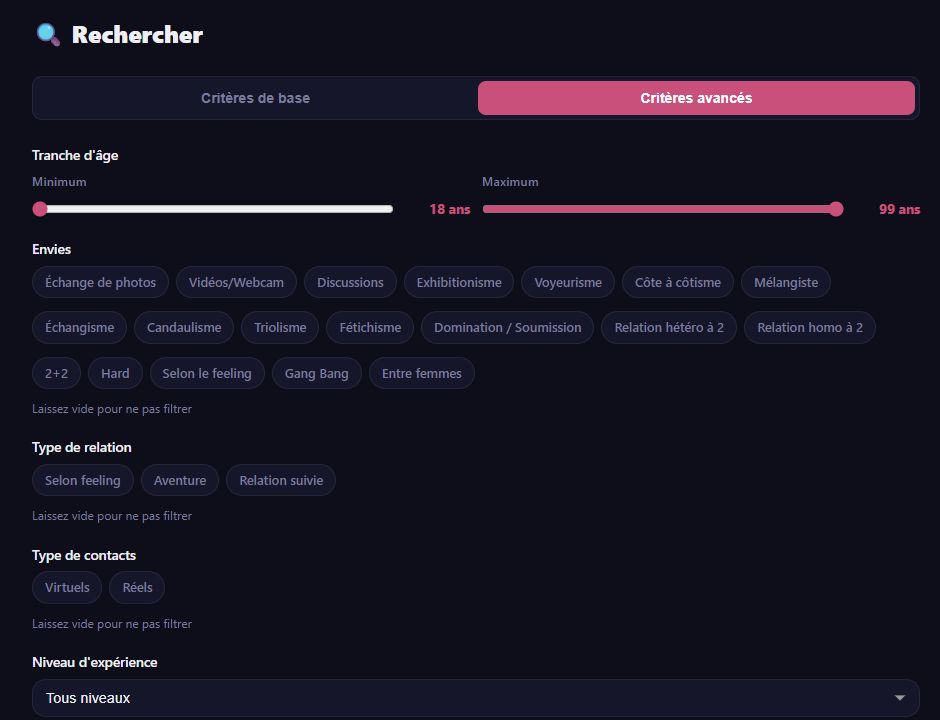The width and height of the screenshot is (940, 720).
Task: Toggle the Vidéos/Webcam chip
Action: point(236,282)
